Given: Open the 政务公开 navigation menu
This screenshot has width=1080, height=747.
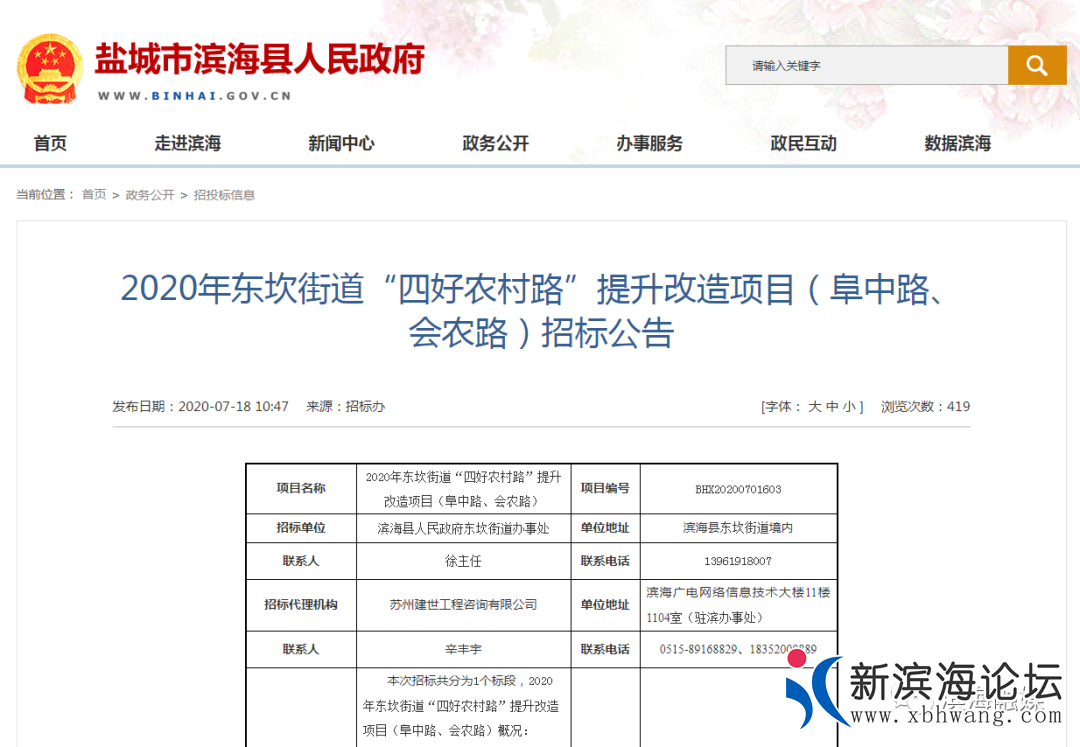Looking at the screenshot, I should click(495, 143).
